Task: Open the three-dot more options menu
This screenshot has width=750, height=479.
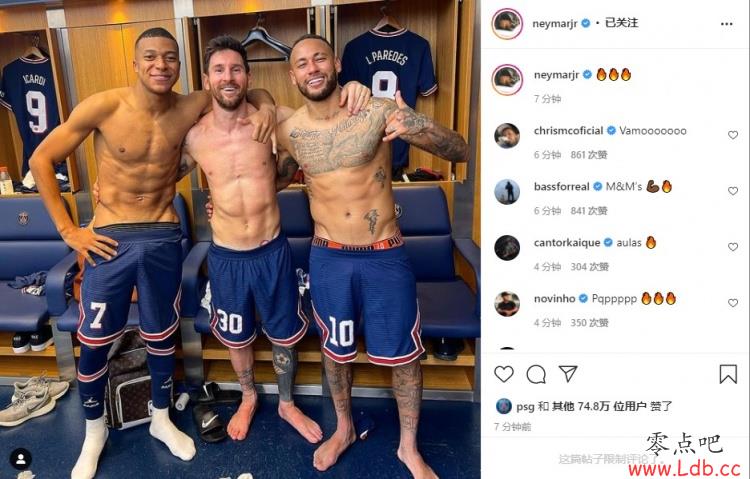Action: pos(726,24)
